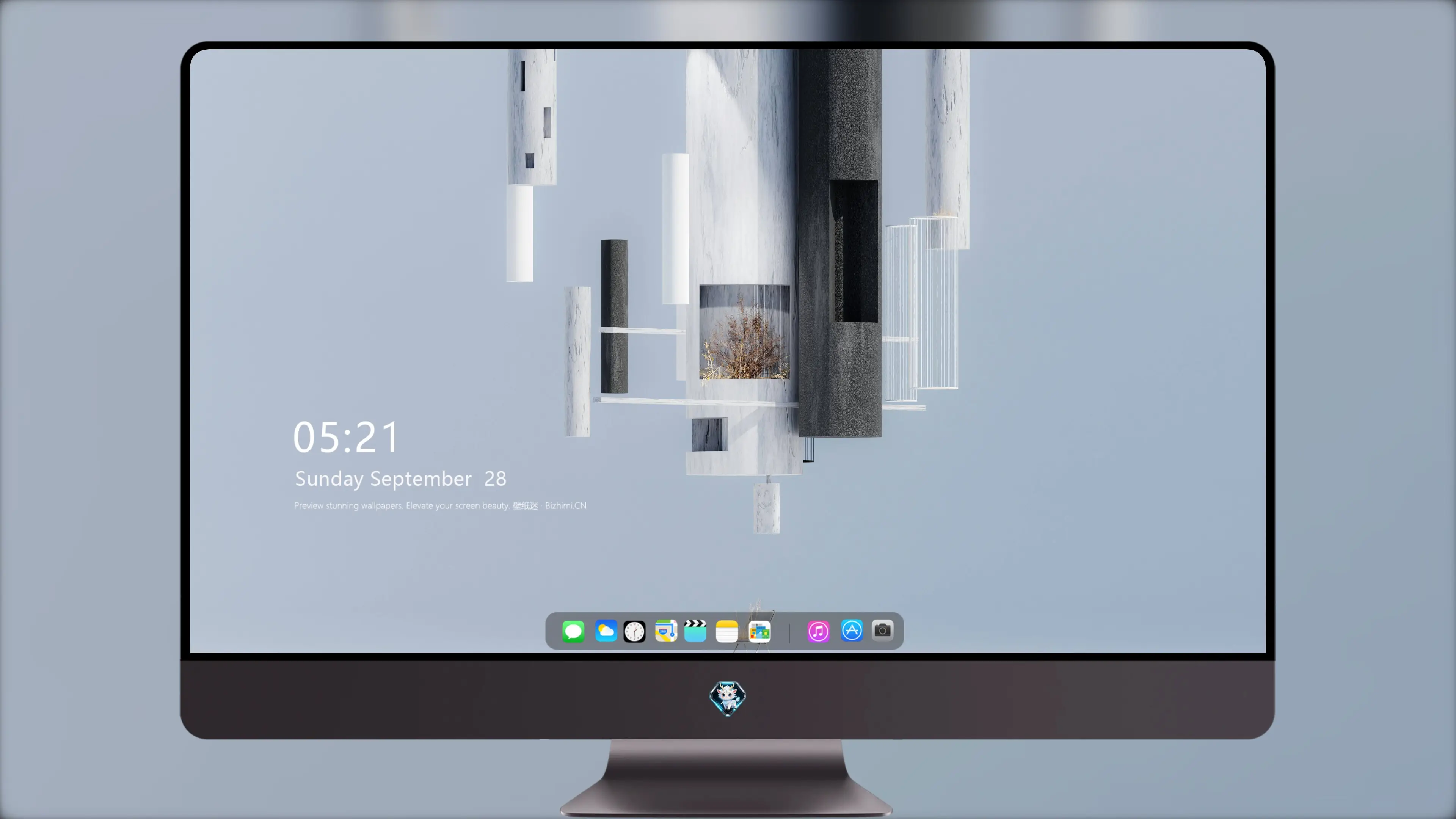Open the clapperboard Videos app in dock

(x=695, y=631)
